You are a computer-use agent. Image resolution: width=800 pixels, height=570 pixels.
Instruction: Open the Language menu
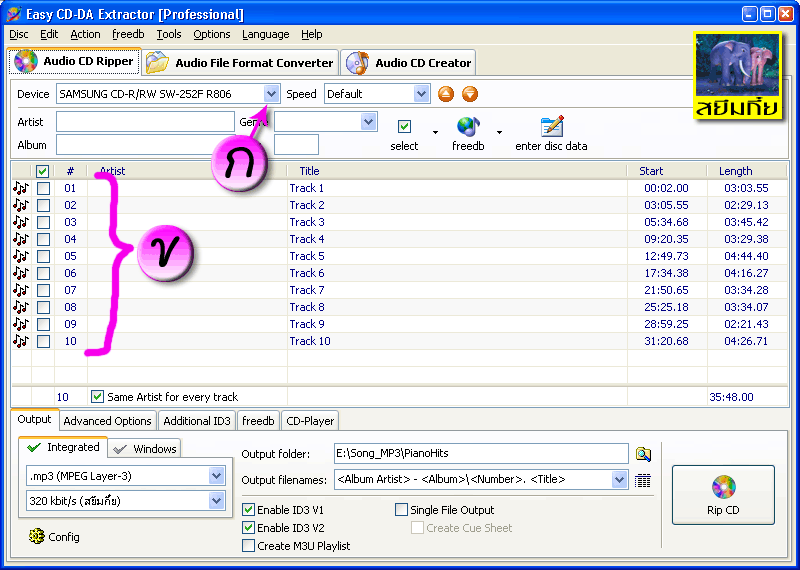pyautogui.click(x=266, y=34)
